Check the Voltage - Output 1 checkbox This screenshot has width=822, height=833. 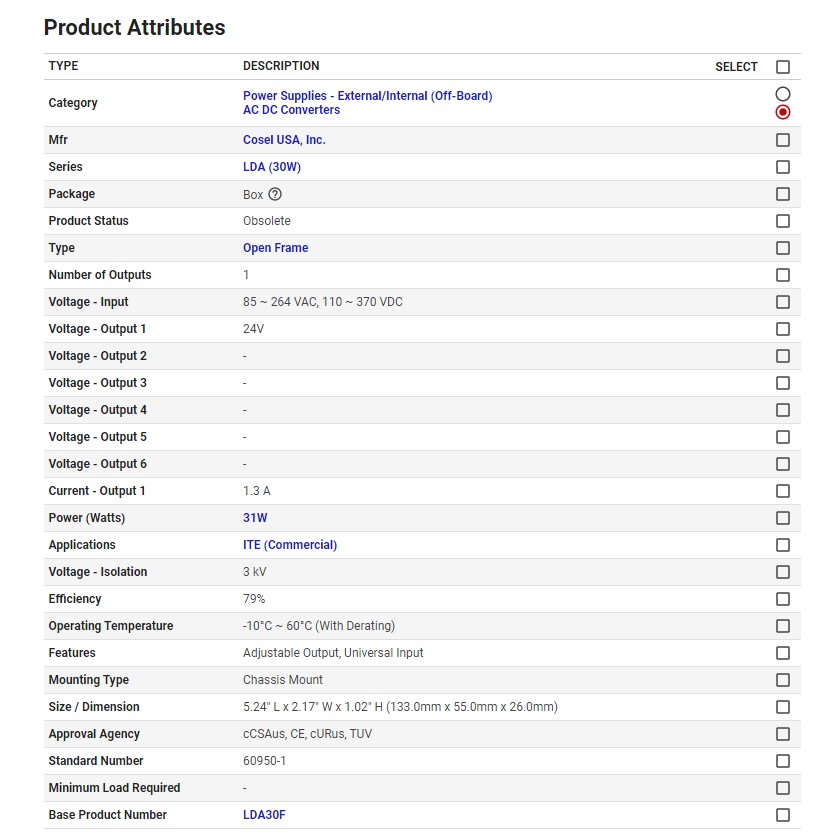tap(783, 329)
